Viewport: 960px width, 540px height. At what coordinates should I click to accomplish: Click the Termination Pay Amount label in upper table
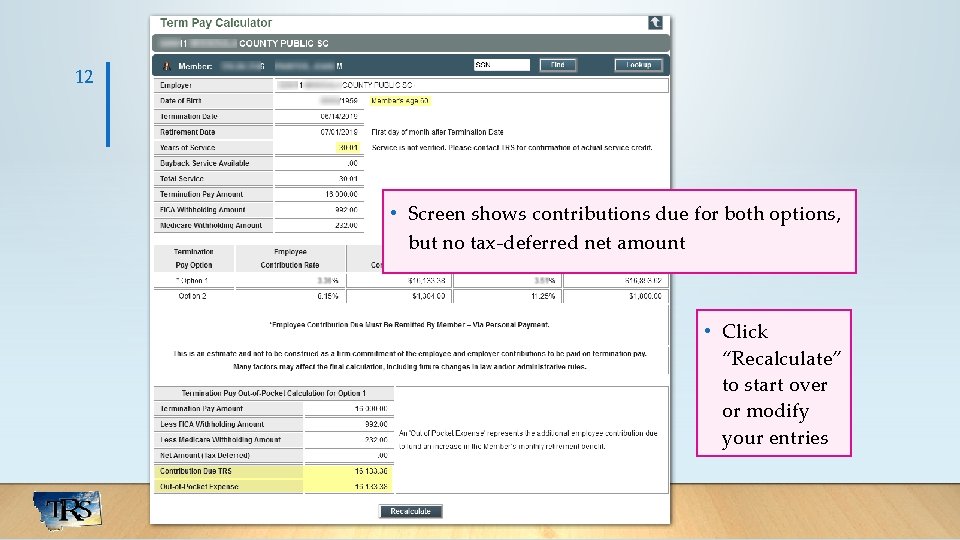(201, 195)
